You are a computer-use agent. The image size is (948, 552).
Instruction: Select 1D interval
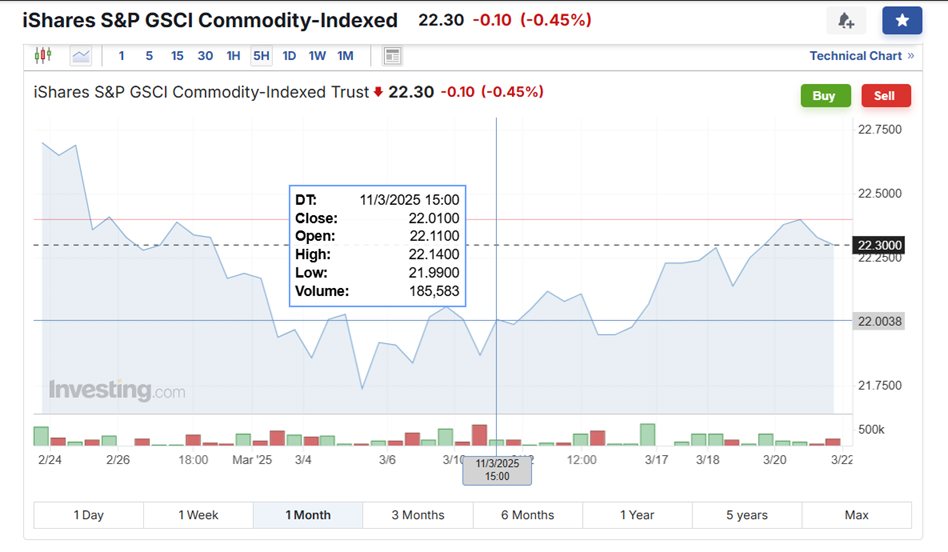point(289,56)
